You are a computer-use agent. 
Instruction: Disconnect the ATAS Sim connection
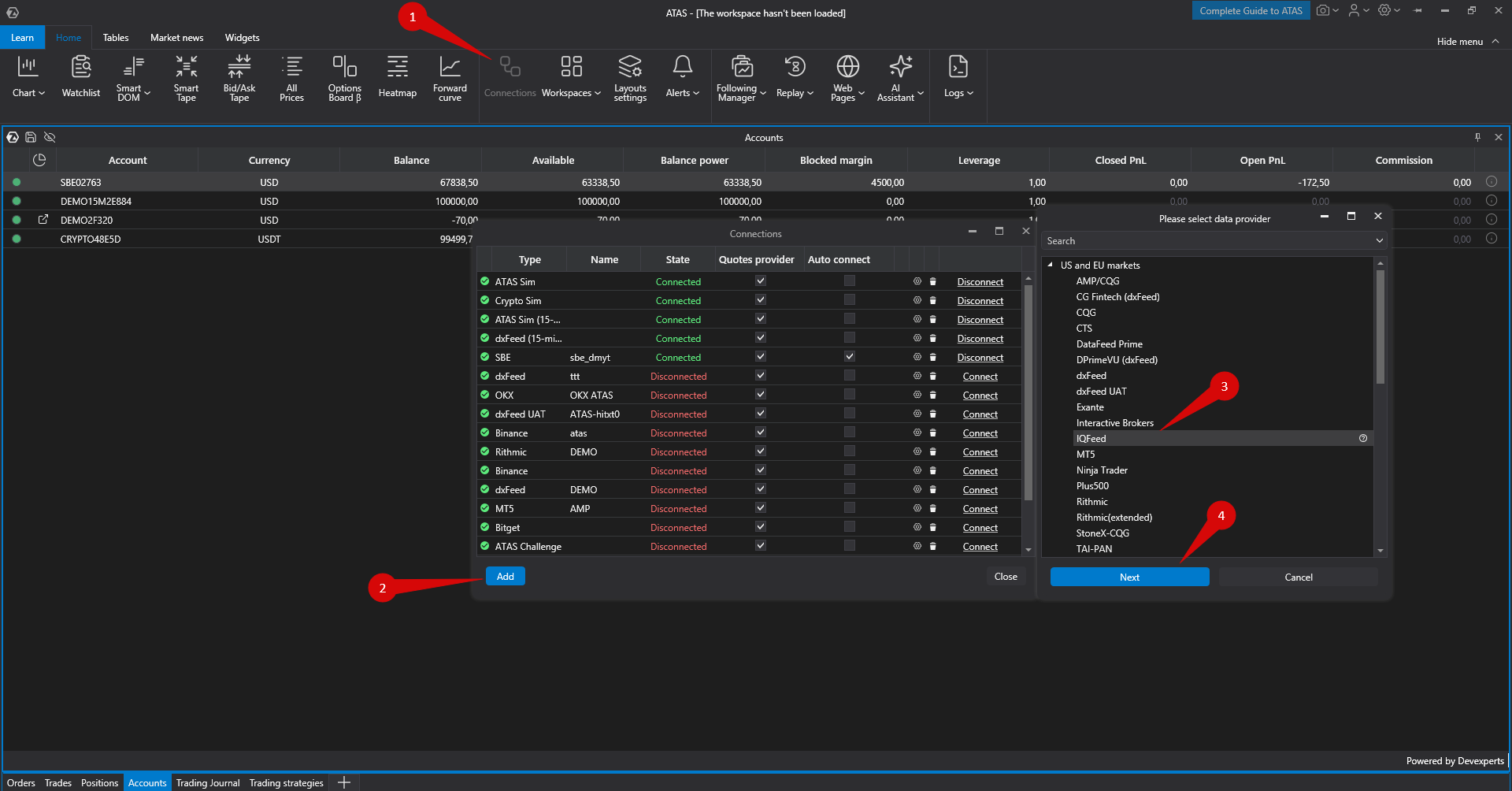click(980, 281)
